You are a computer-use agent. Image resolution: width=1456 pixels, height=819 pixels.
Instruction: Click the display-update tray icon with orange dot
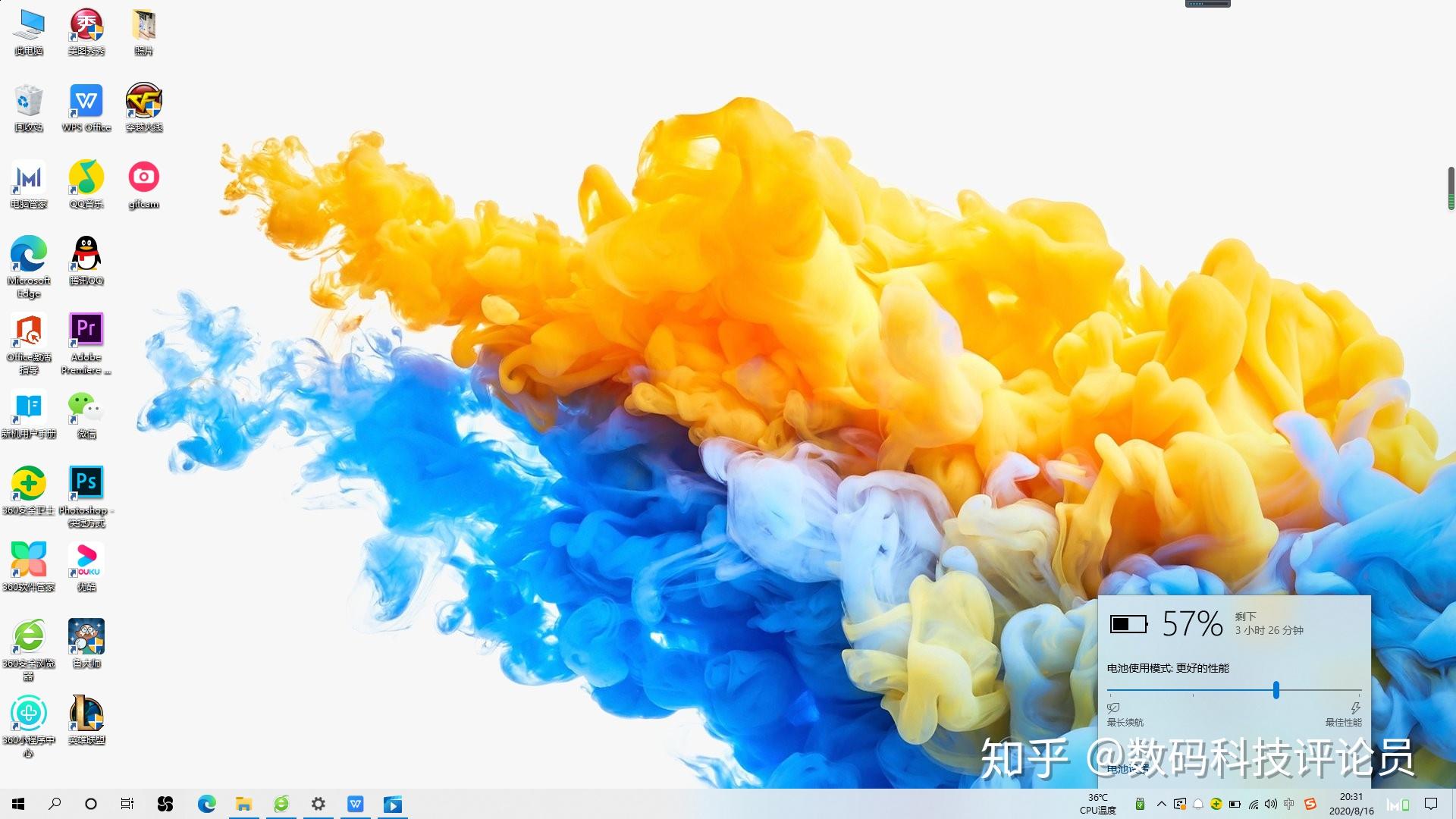coord(1179,804)
